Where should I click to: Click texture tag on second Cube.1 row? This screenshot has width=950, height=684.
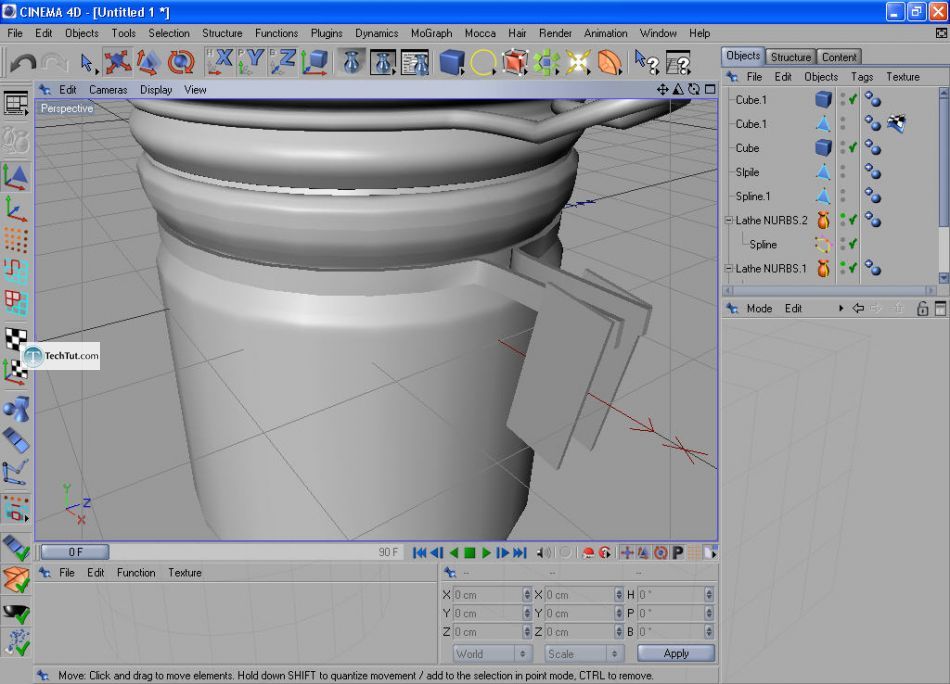click(897, 123)
